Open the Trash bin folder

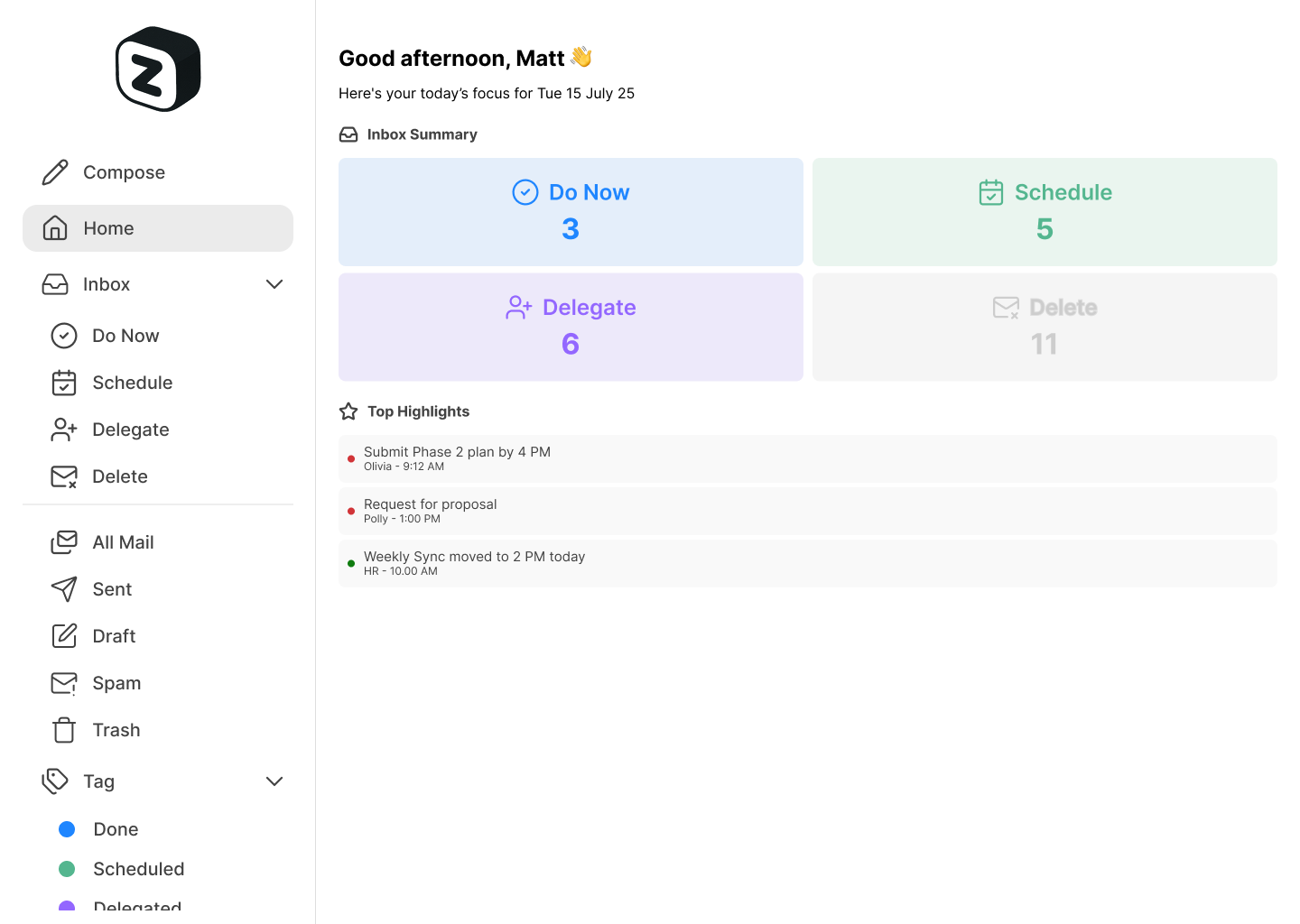point(116,730)
